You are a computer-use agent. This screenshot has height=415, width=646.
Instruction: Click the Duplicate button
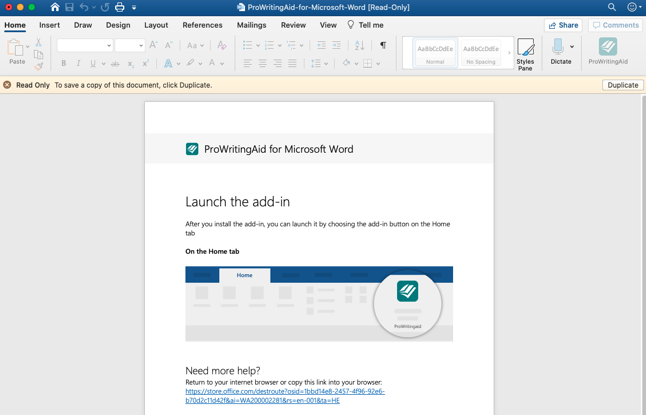(623, 85)
